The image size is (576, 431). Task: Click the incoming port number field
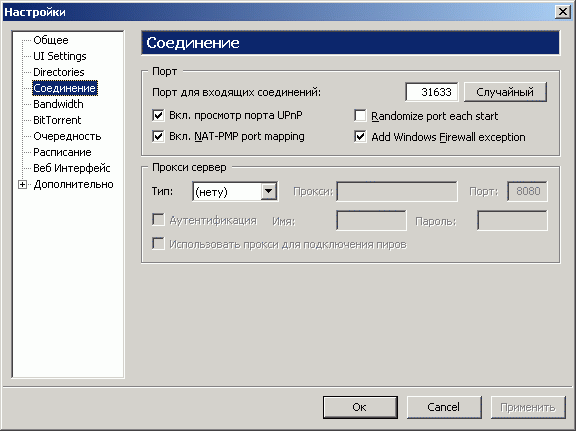[432, 92]
